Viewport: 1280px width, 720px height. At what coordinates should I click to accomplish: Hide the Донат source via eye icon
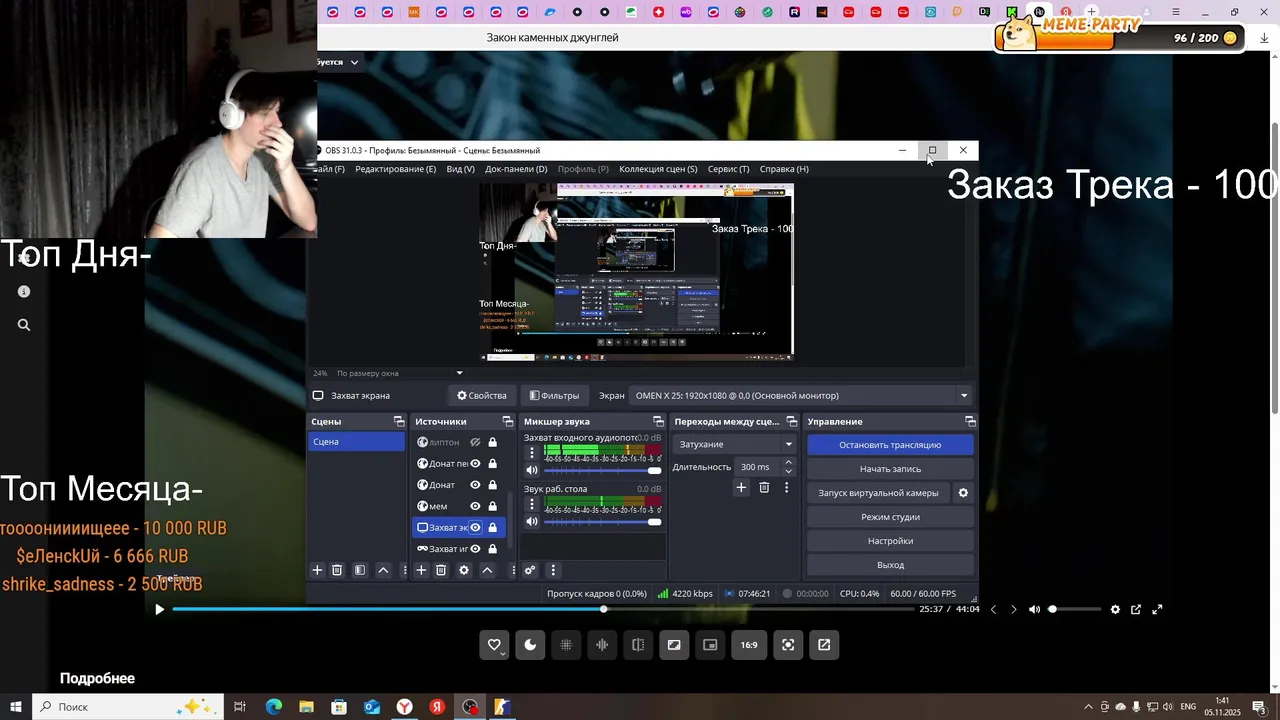click(476, 485)
